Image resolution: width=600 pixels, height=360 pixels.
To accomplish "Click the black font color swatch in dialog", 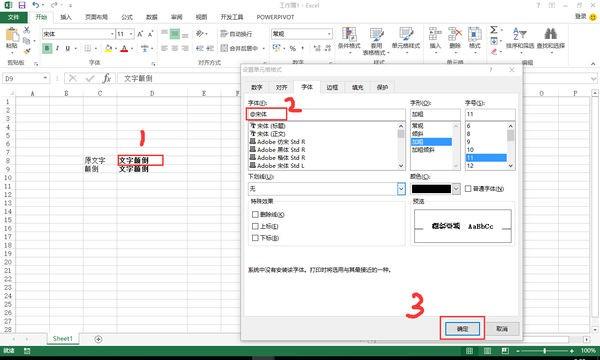I will 431,189.
